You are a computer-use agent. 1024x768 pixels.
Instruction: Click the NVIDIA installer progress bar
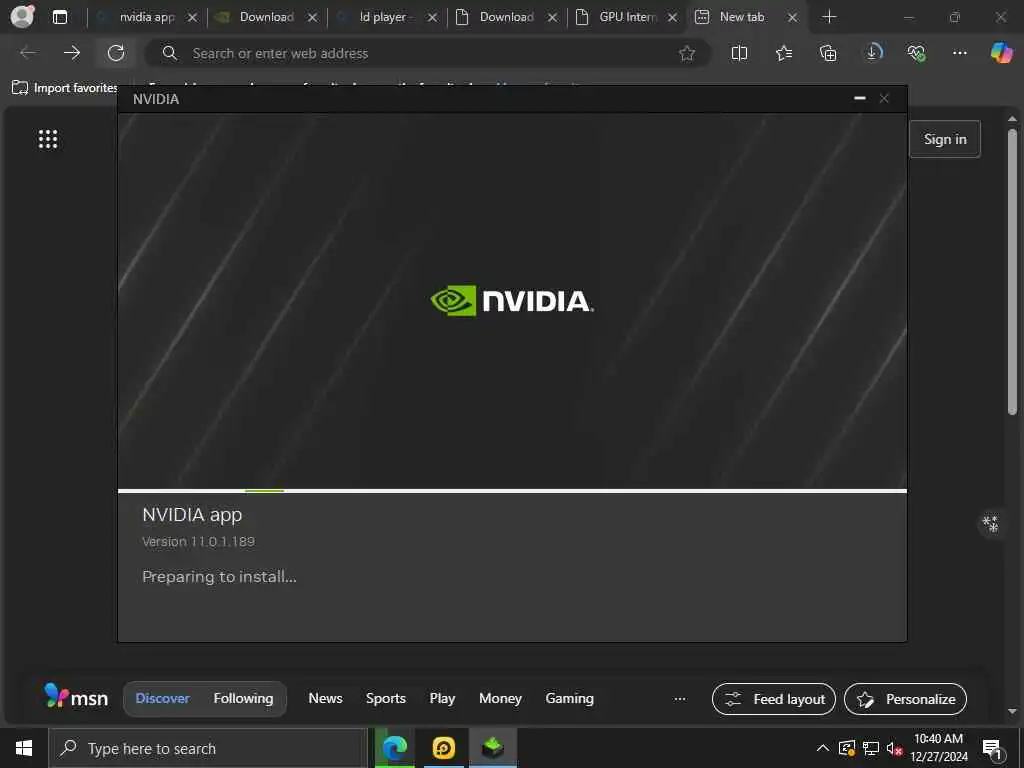point(512,490)
